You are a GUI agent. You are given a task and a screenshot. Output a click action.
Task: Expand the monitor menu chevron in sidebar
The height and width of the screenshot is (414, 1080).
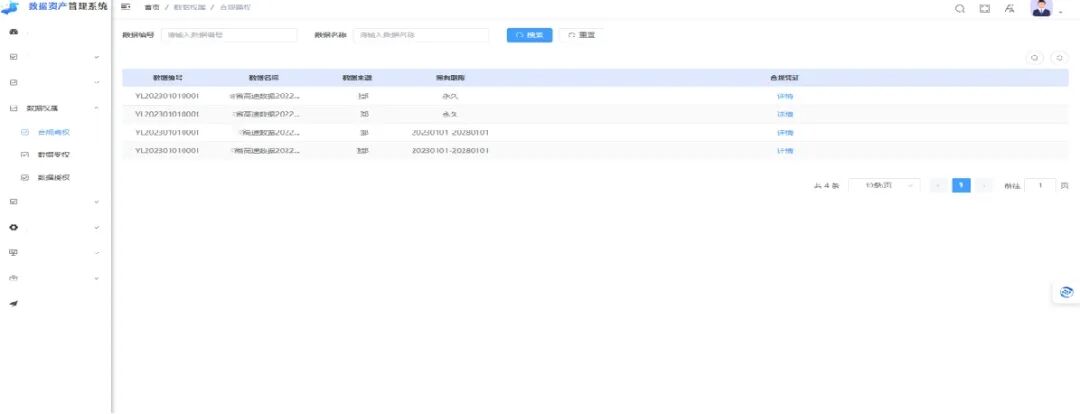point(96,253)
